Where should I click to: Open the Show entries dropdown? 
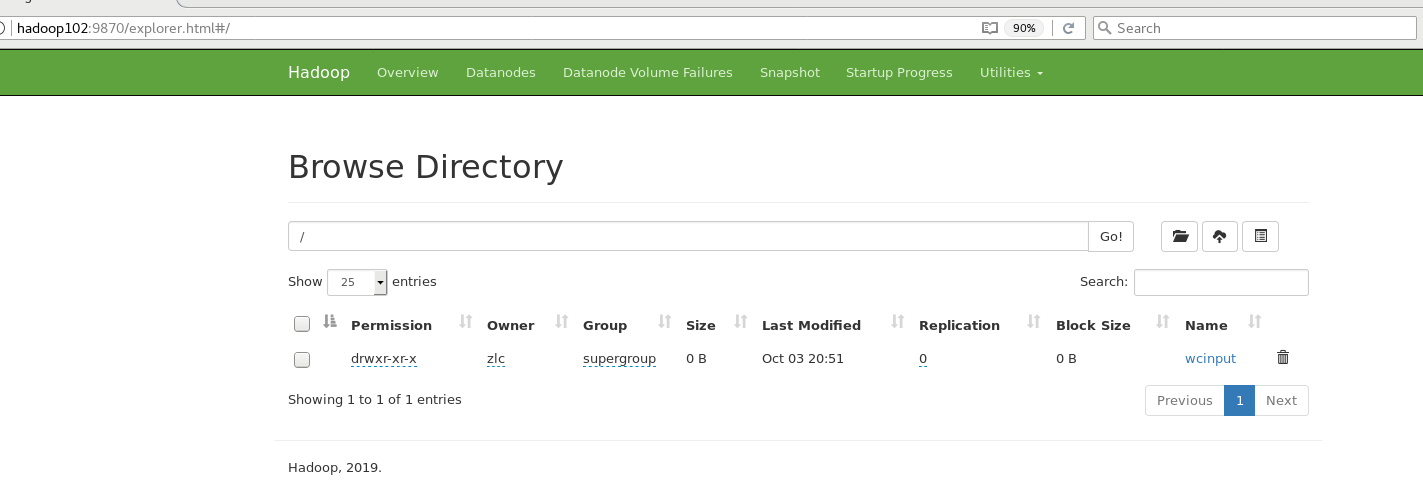point(357,282)
